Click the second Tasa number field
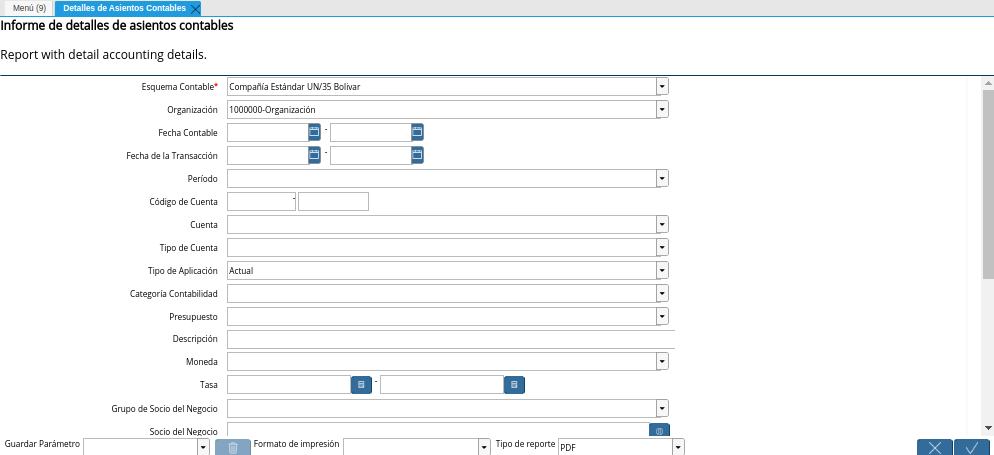This screenshot has width=994, height=455. [442, 385]
